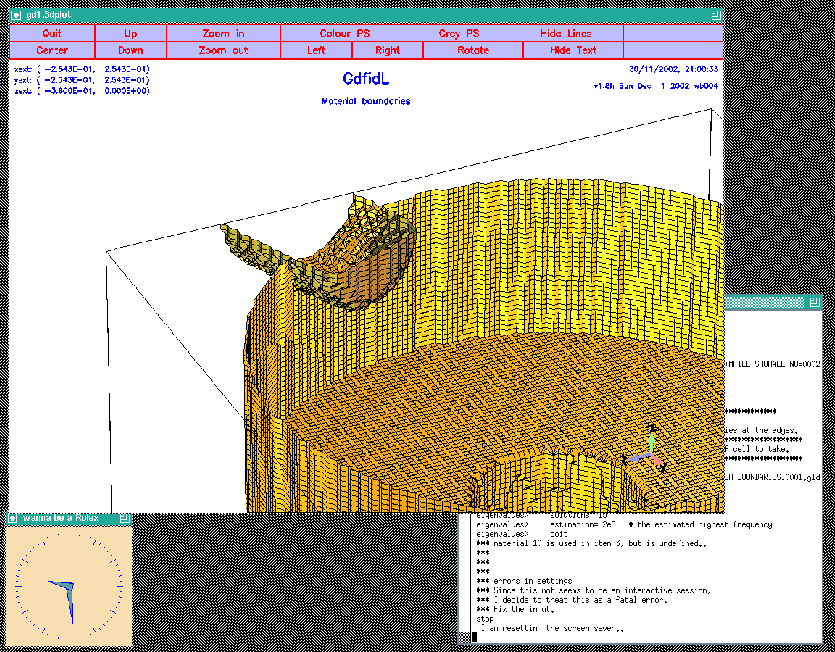This screenshot has height=652, width=835.
Task: Click the yext range text
Action: (x=82, y=80)
